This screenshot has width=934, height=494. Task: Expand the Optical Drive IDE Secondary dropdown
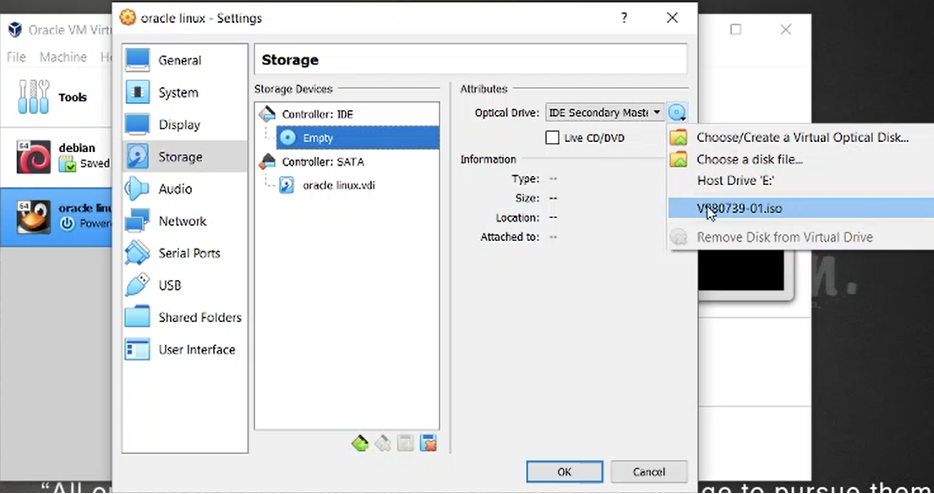tap(604, 113)
